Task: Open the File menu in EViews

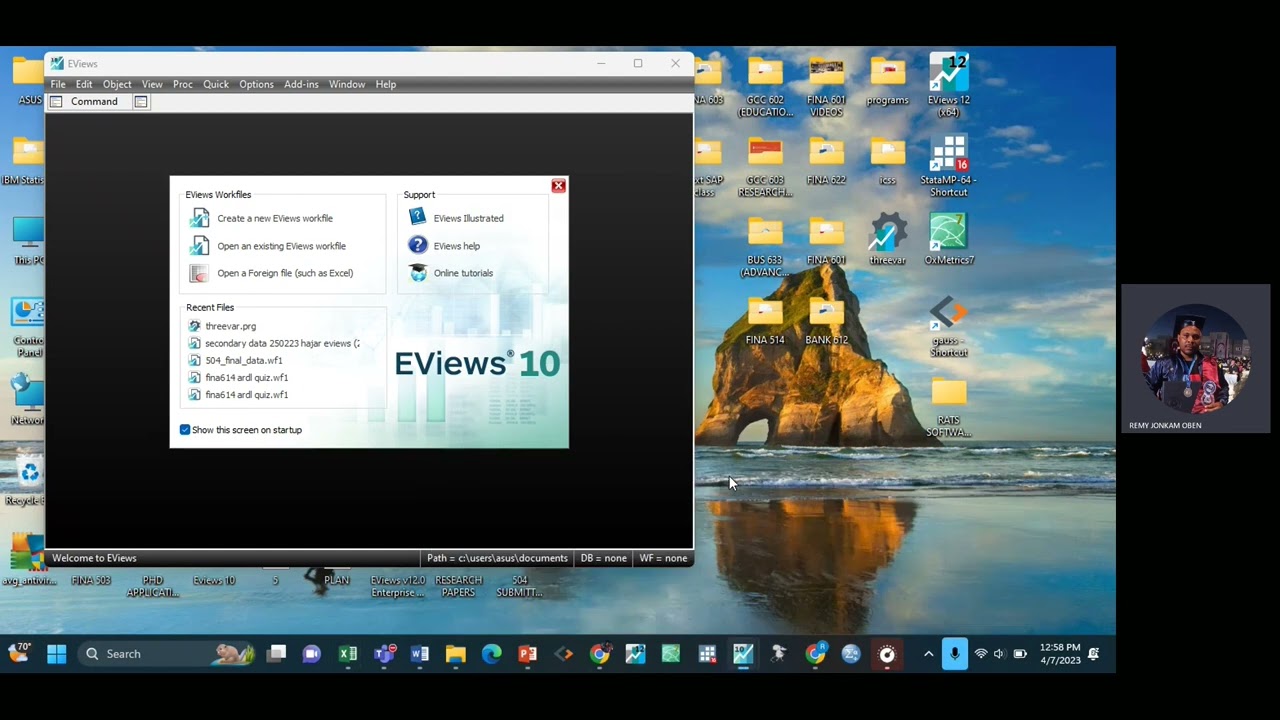Action: tap(58, 84)
